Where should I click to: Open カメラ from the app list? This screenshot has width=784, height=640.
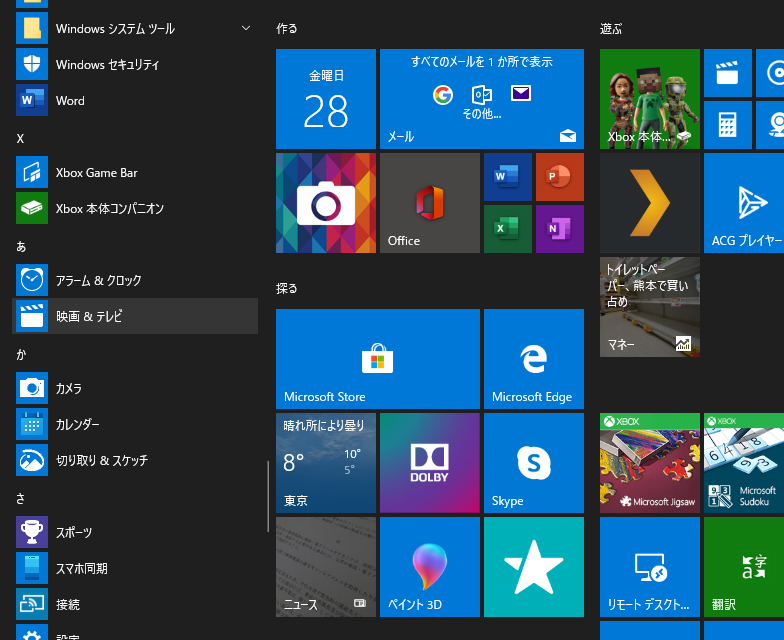point(135,388)
